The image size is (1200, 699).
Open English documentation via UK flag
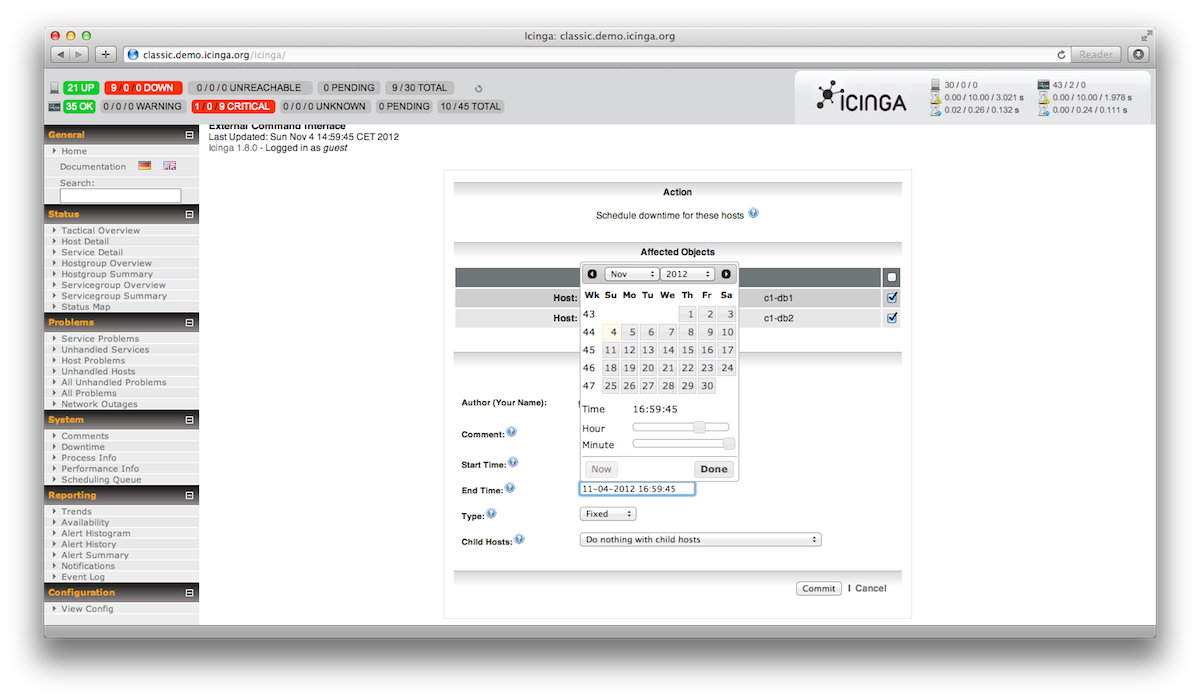tap(170, 166)
